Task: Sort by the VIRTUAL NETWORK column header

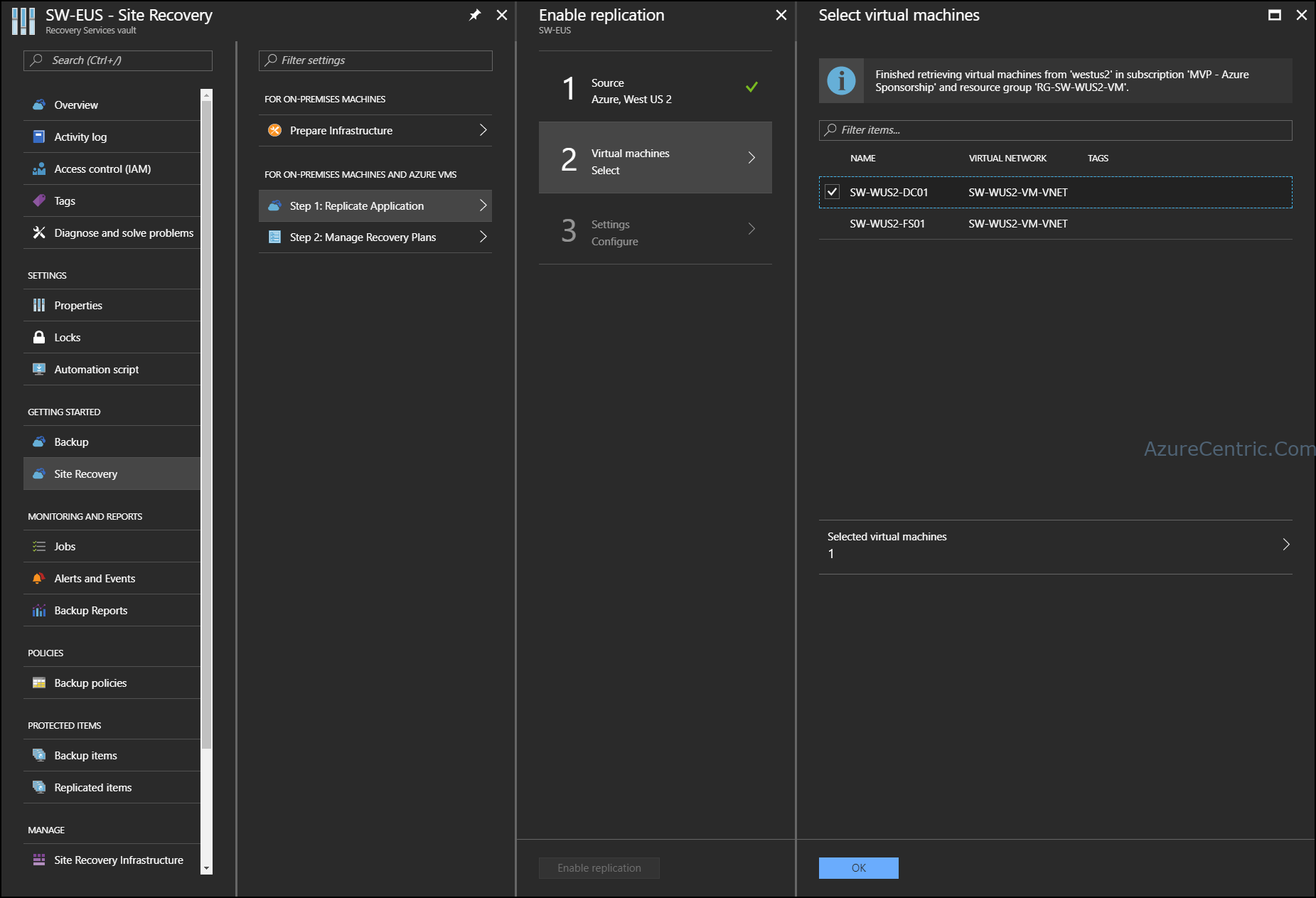Action: coord(1007,158)
